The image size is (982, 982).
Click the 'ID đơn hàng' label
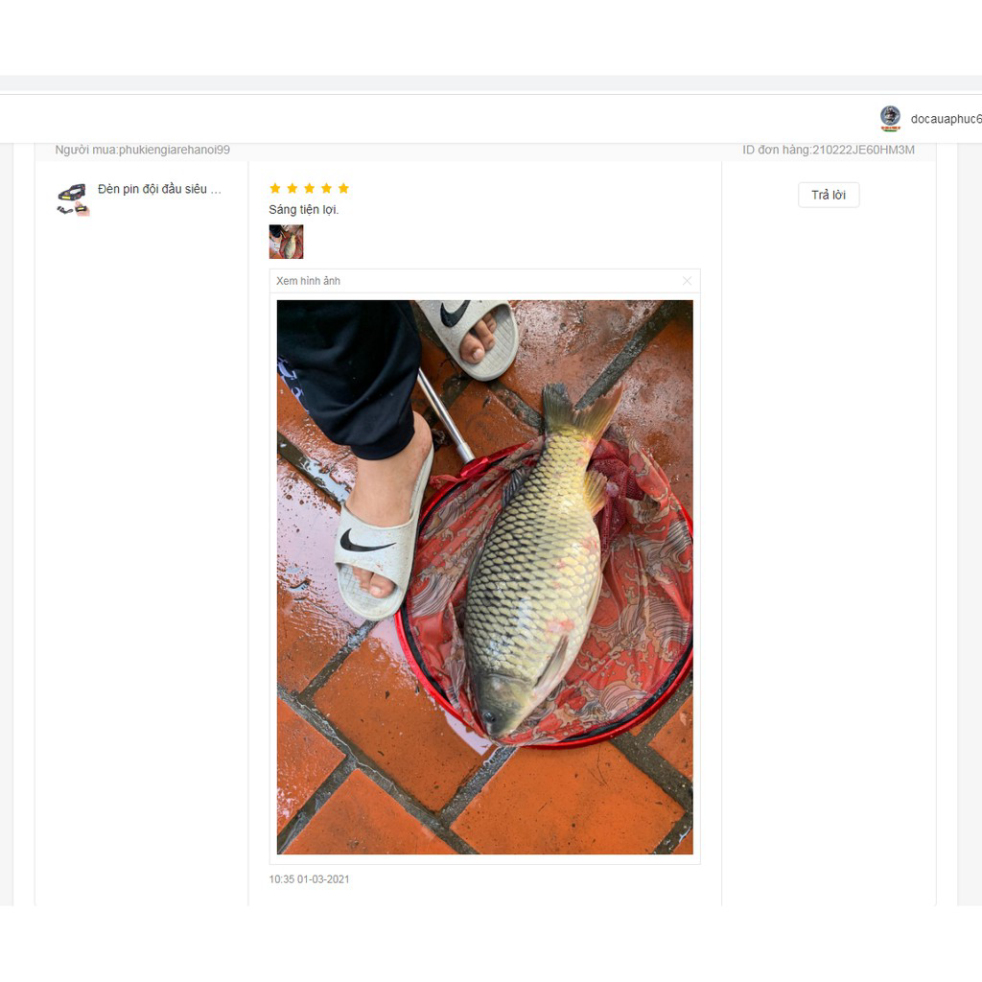click(775, 150)
